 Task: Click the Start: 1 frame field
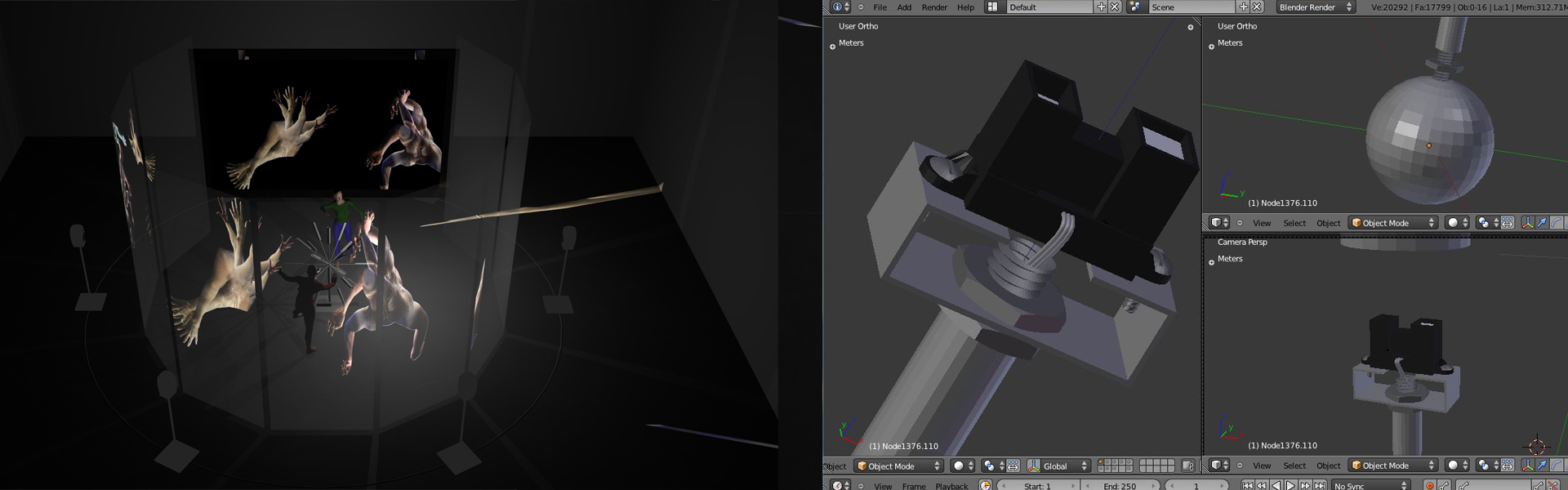(x=1037, y=486)
